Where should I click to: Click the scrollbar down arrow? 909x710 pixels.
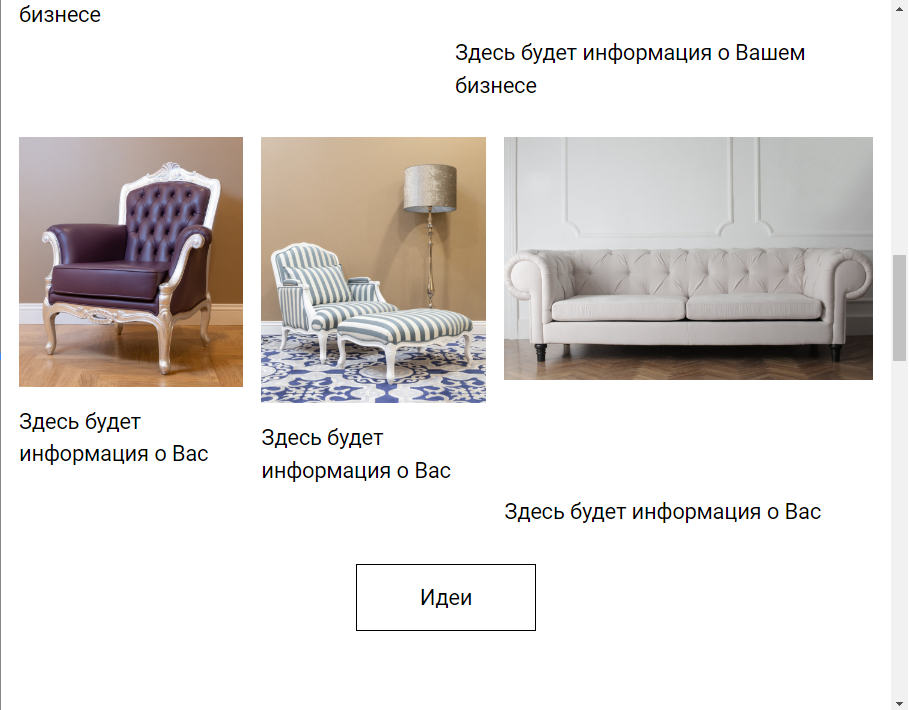[899, 703]
